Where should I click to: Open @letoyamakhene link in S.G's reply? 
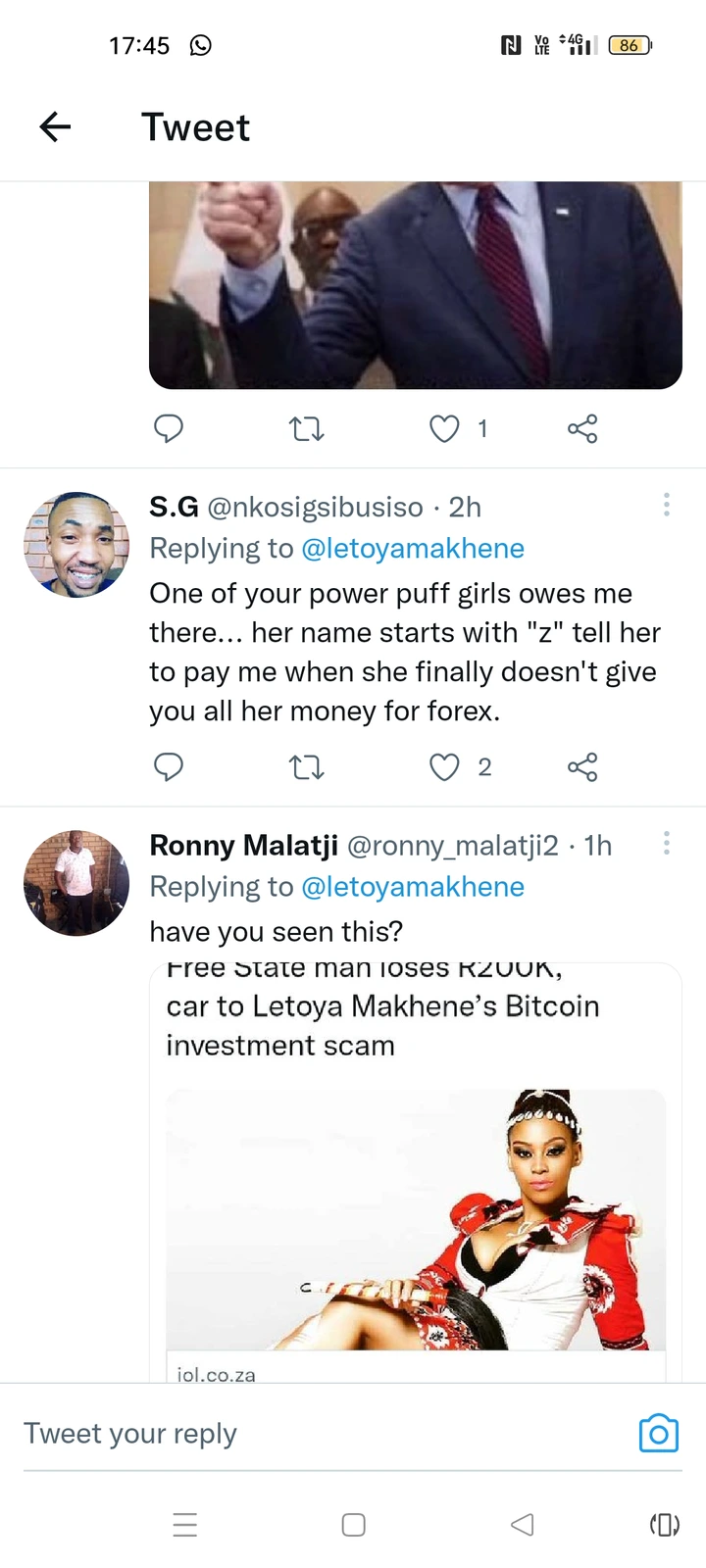click(x=413, y=549)
